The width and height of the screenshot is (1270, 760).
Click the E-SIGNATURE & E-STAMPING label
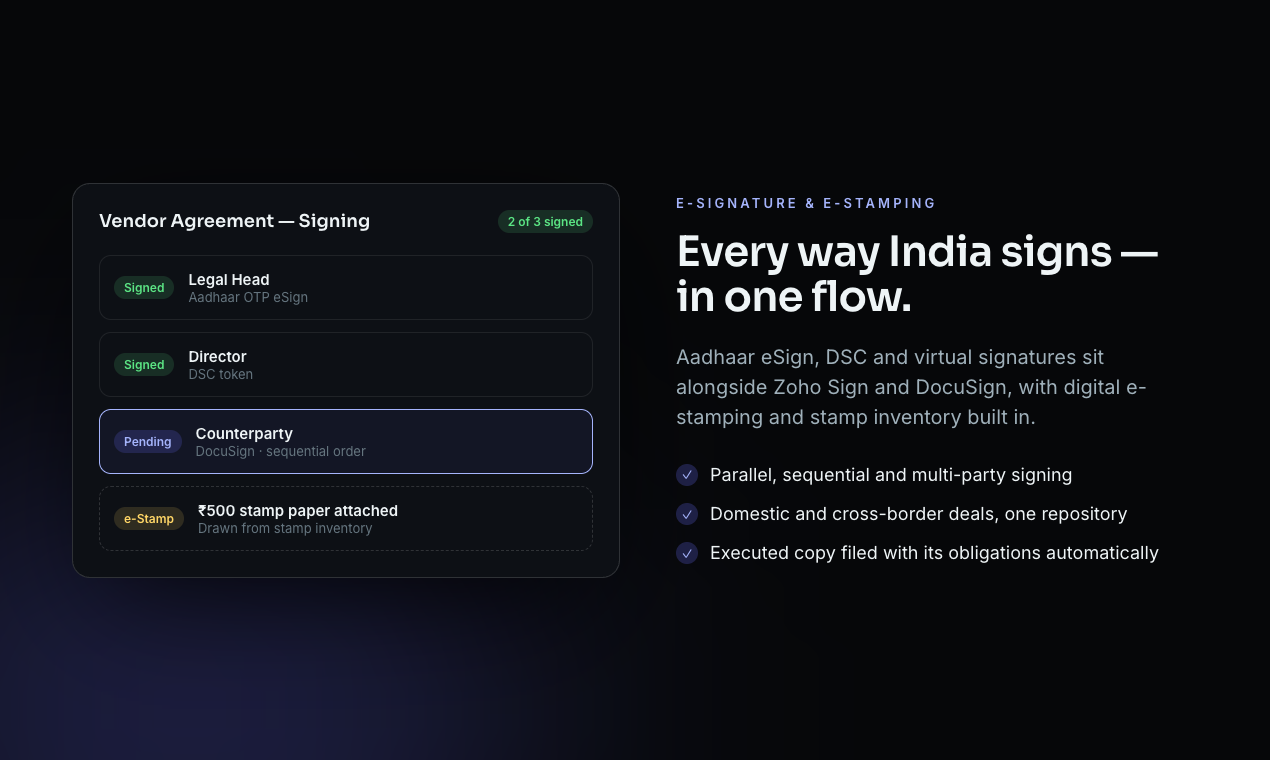(806, 203)
